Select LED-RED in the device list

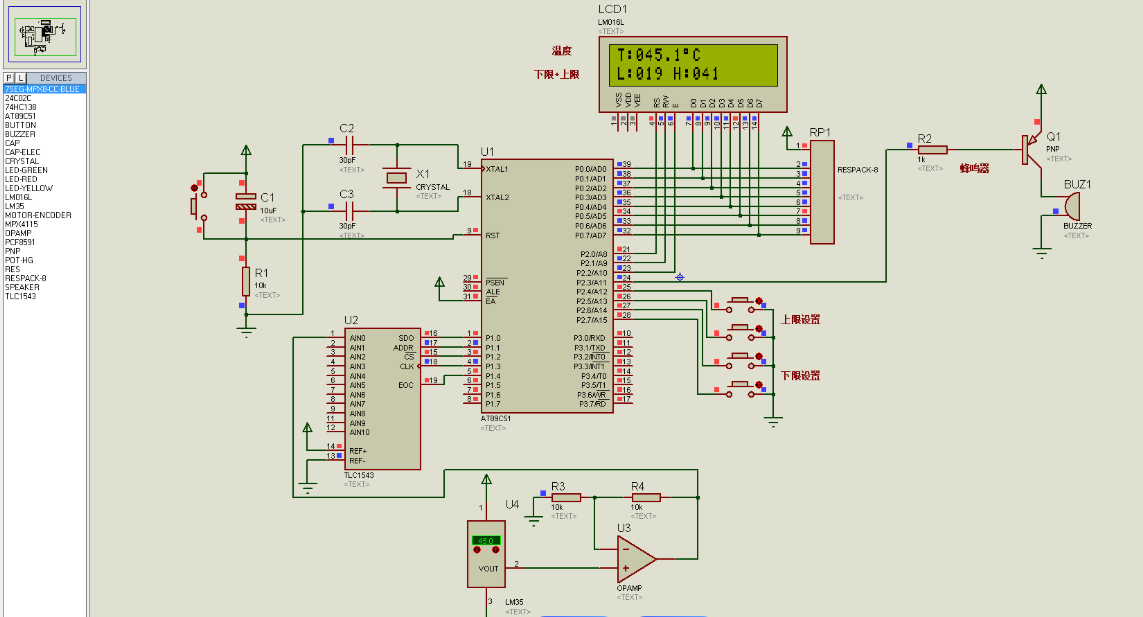(21, 179)
